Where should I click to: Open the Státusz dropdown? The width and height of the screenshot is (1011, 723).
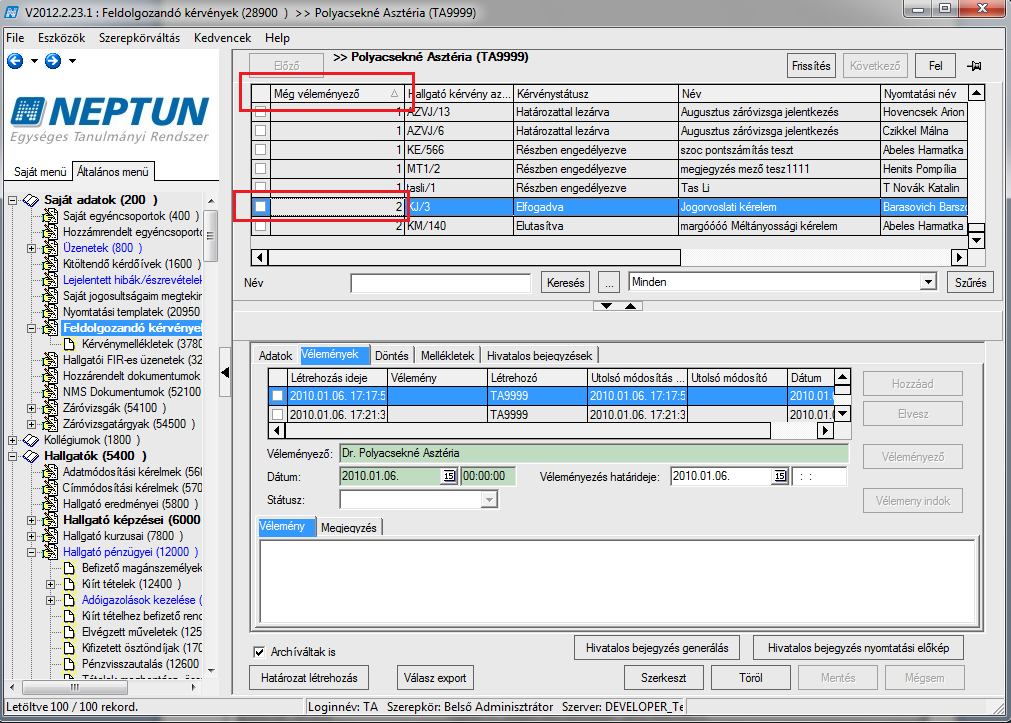tap(489, 500)
